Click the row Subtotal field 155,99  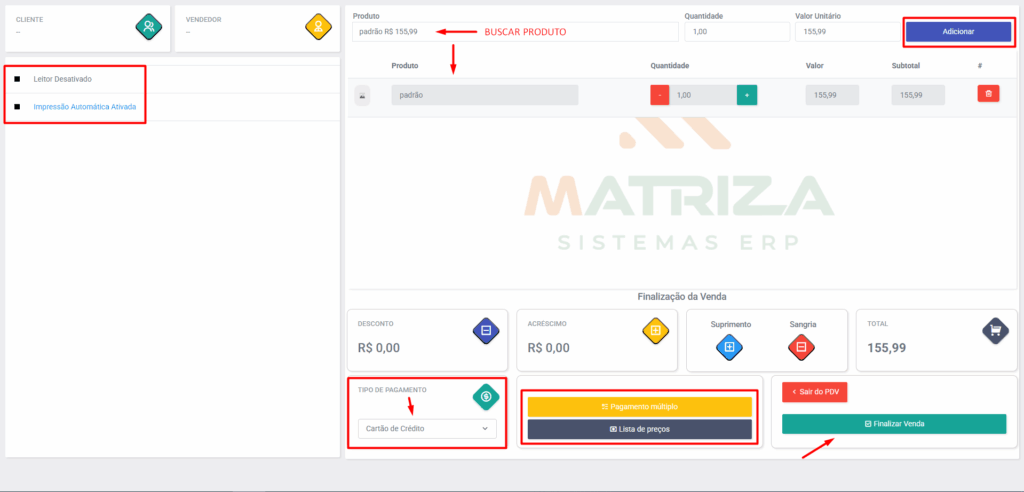pyautogui.click(x=918, y=95)
